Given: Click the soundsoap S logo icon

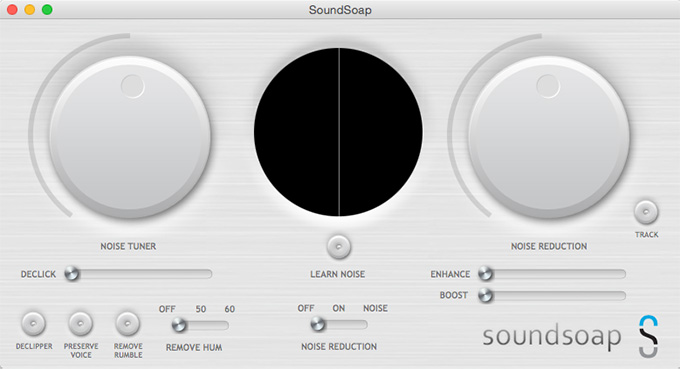Looking at the screenshot, I should [648, 336].
